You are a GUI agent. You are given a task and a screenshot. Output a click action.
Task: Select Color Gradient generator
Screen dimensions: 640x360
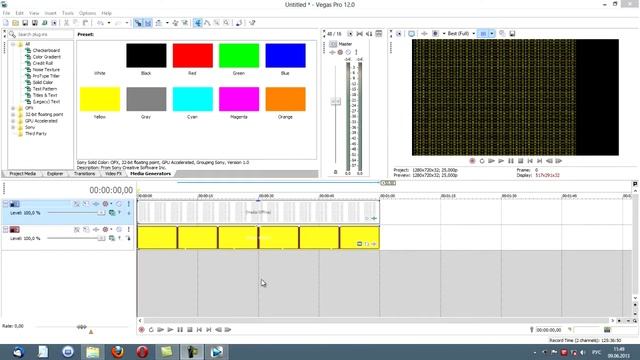(x=47, y=57)
